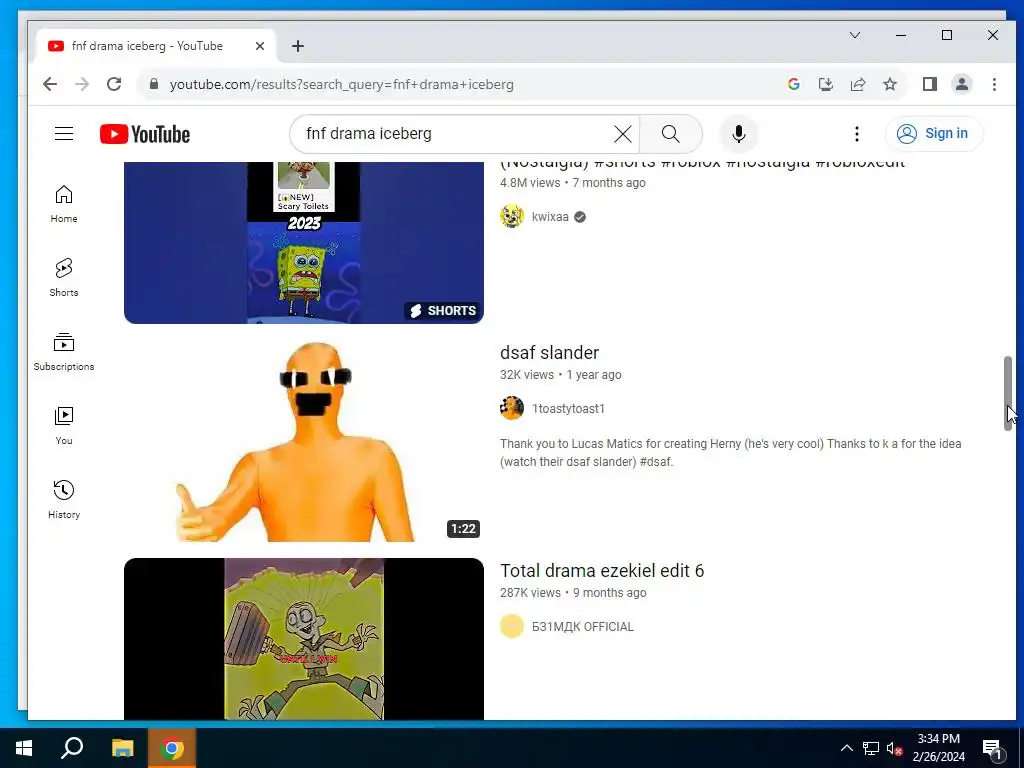Click Sign in button
Screen dimensions: 1024x768
coord(934,134)
